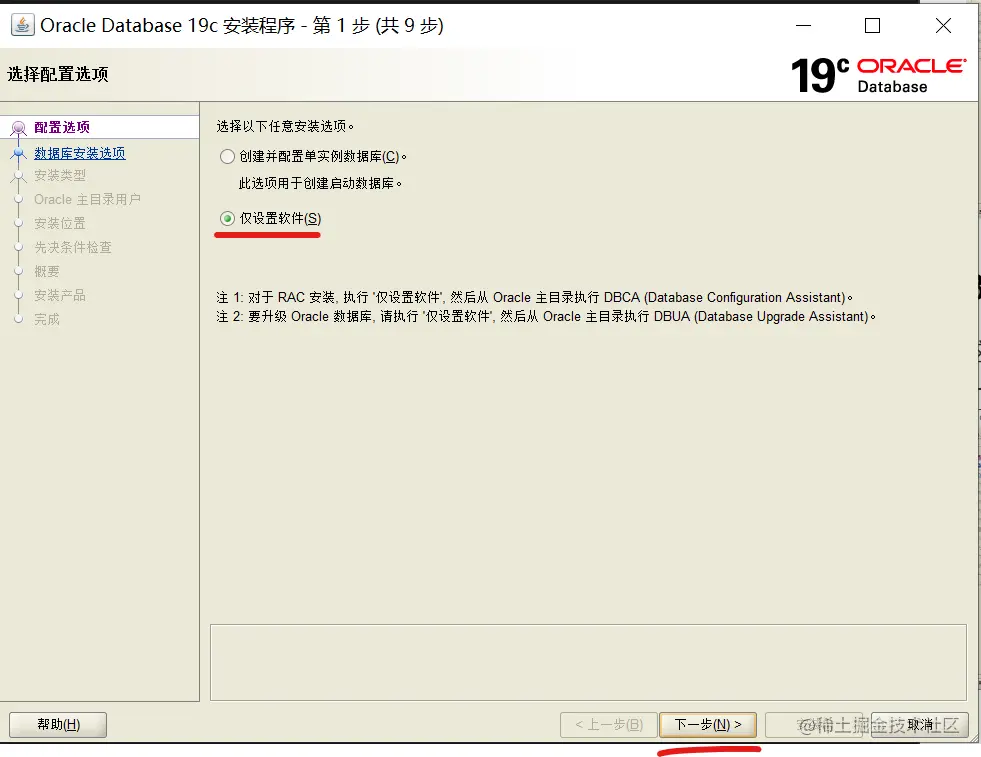Click the 选择以下任意安装选项 heading text
Image resolution: width=981 pixels, height=757 pixels.
point(285,126)
